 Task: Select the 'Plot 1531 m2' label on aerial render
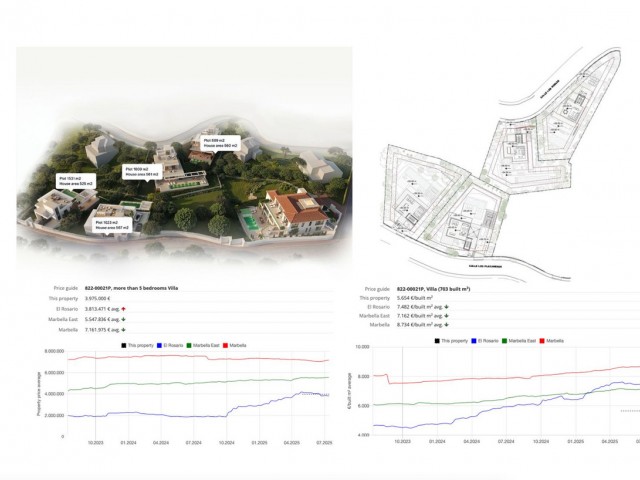(x=75, y=181)
